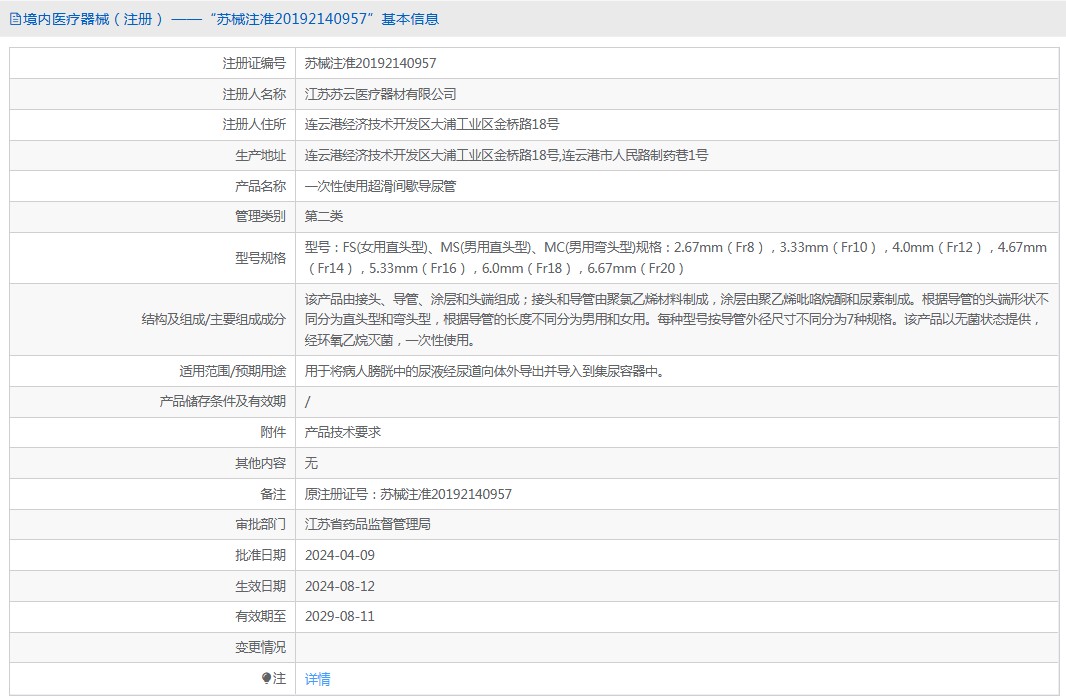1066x699 pixels.
Task: Click the document icon beside the page title
Action: (x=13, y=19)
